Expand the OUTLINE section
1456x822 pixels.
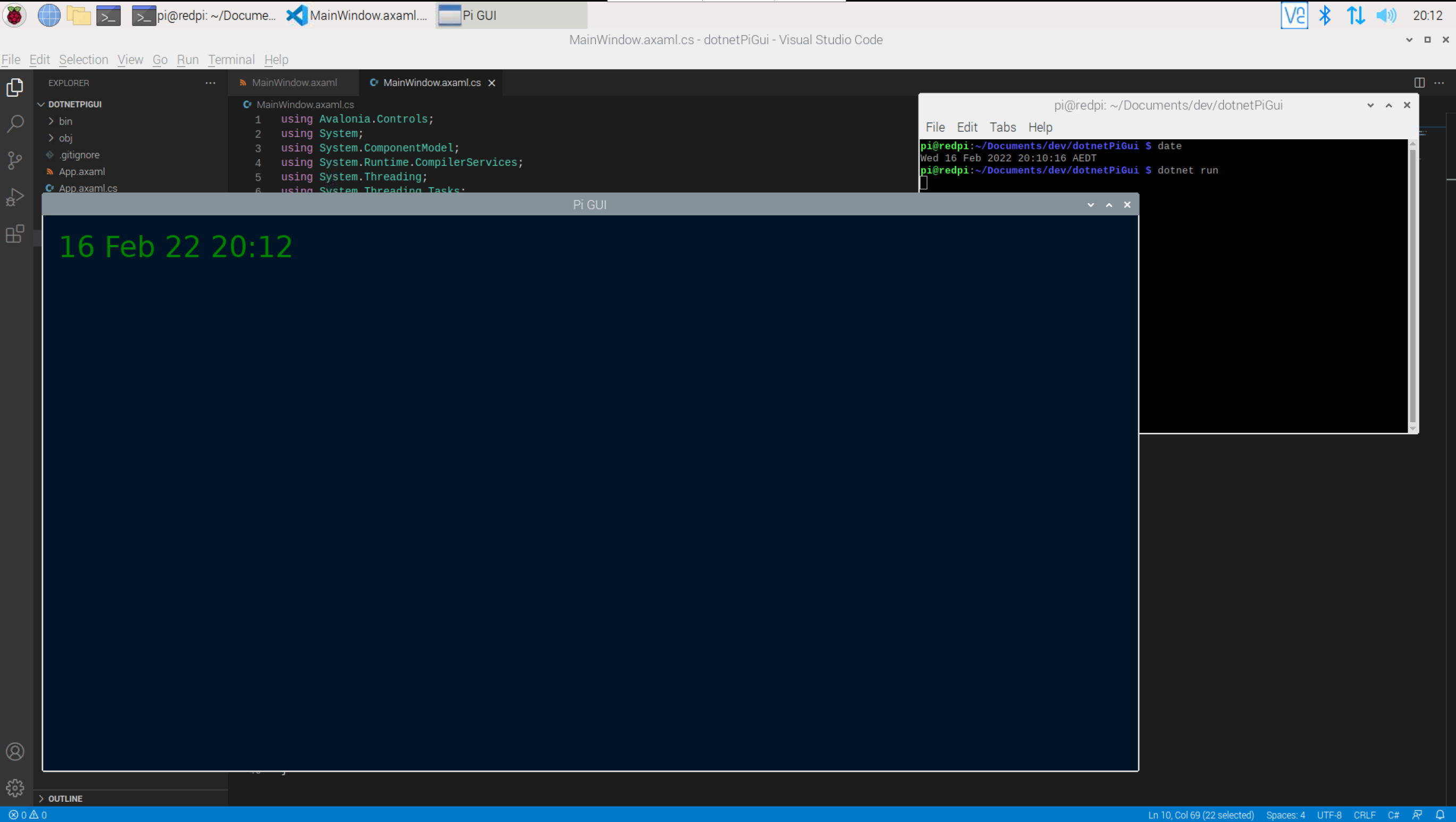(64, 798)
